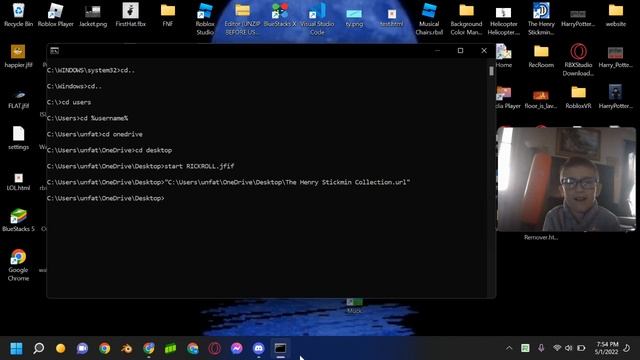
Task: Open Discord from the taskbar
Action: tap(258, 348)
